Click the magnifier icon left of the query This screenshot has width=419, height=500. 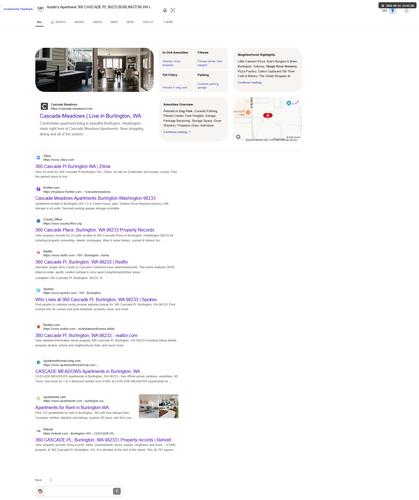(x=40, y=9)
